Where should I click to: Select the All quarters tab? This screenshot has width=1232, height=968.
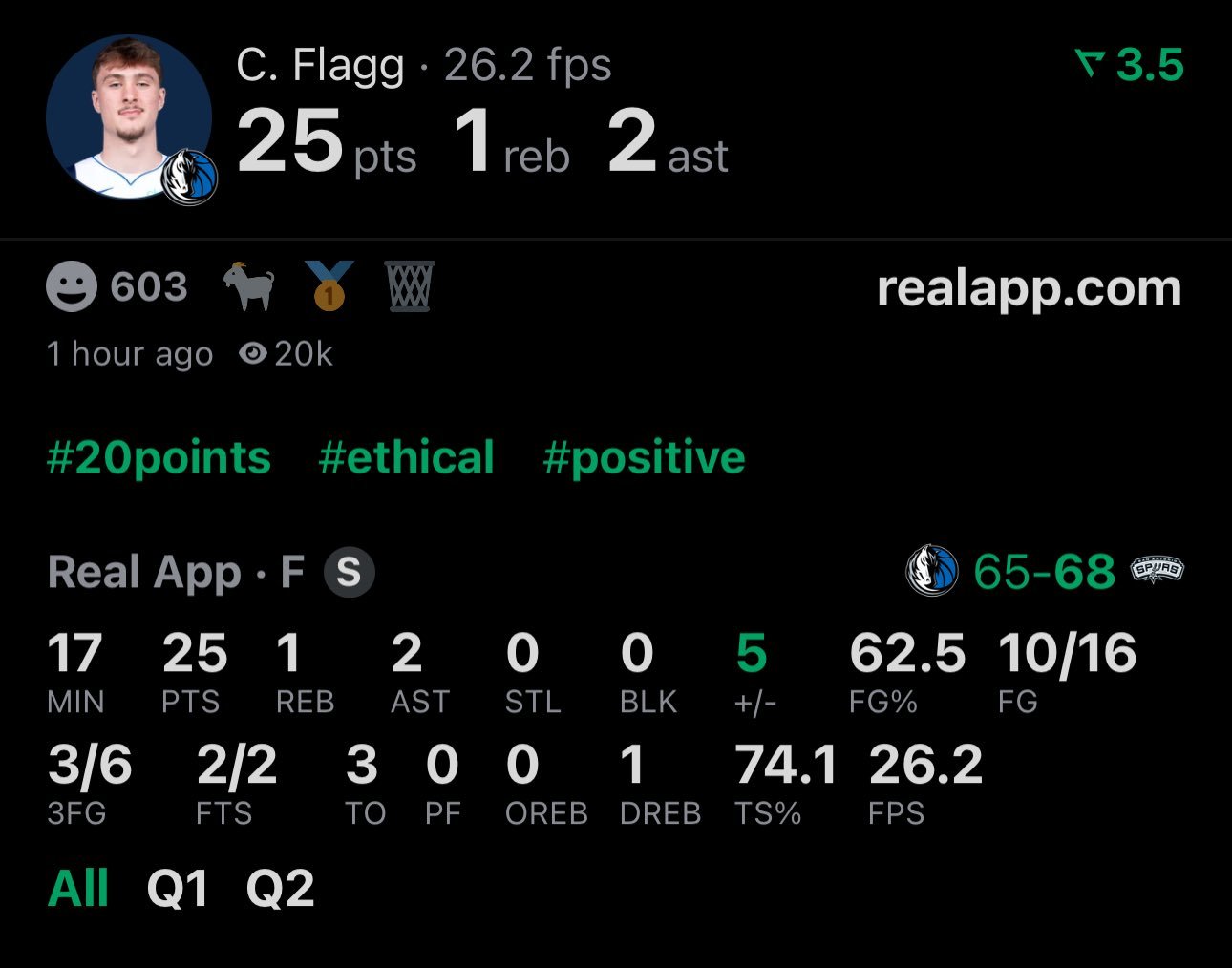pyautogui.click(x=78, y=889)
